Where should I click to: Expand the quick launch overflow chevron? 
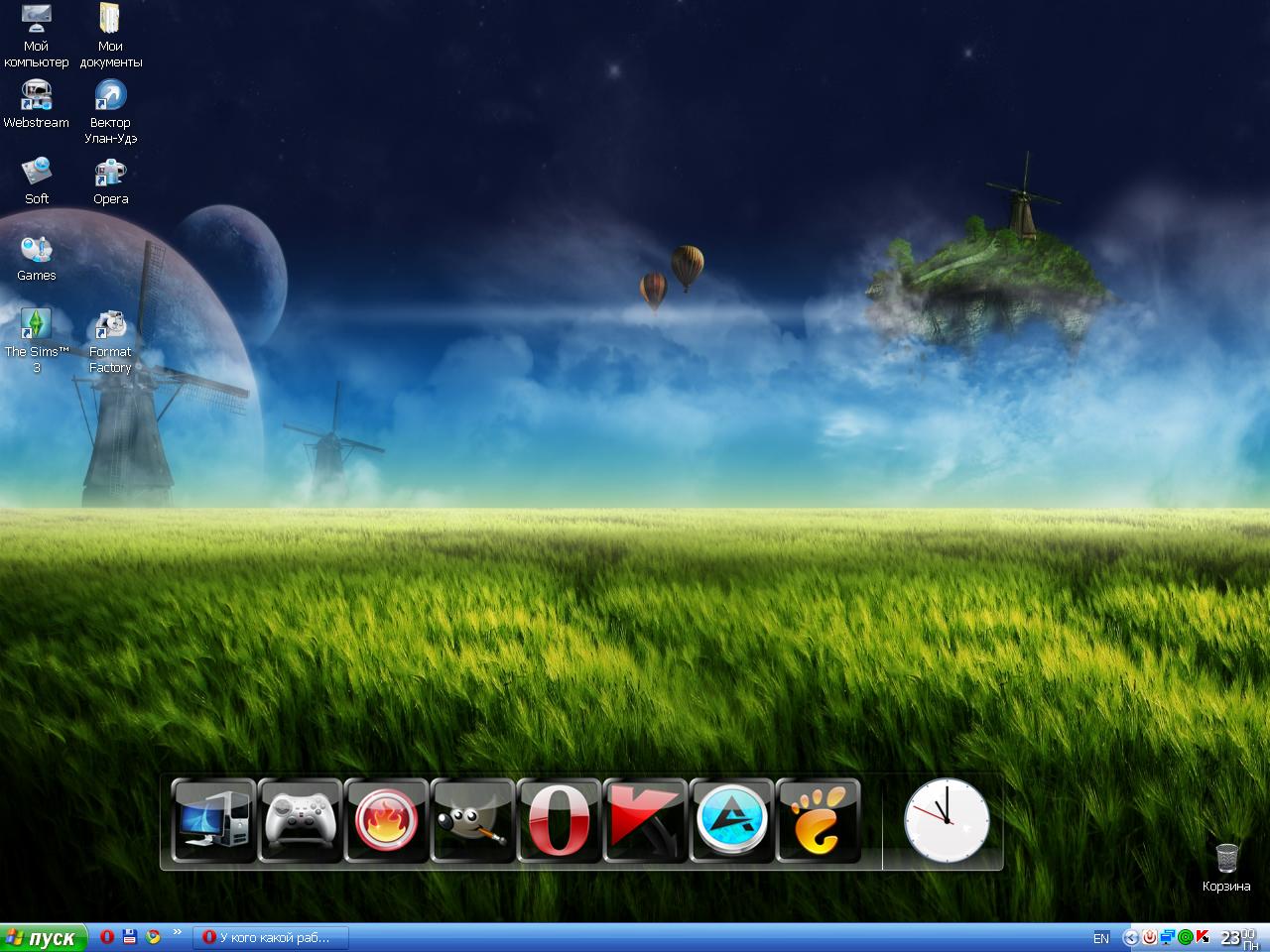[178, 932]
